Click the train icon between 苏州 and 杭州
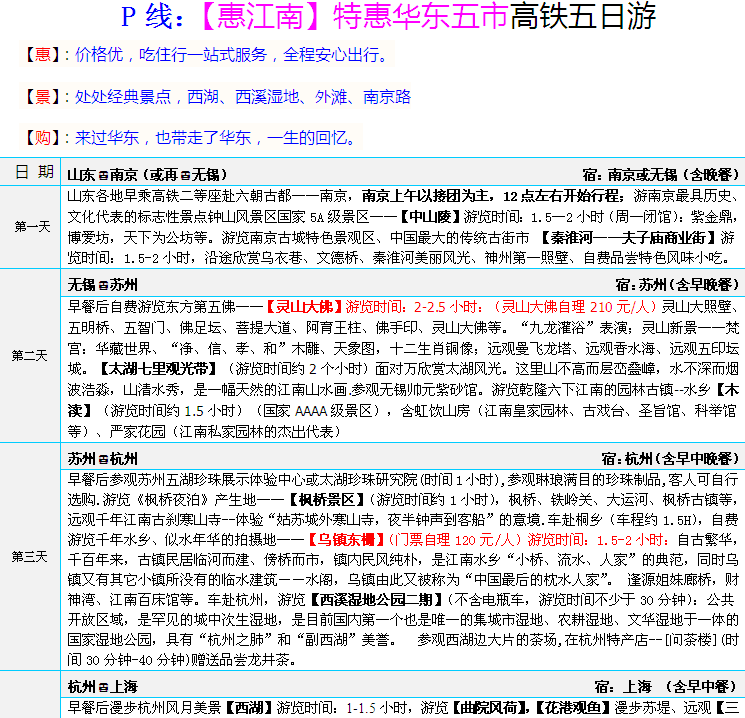The height and width of the screenshot is (718, 745). tap(103, 459)
